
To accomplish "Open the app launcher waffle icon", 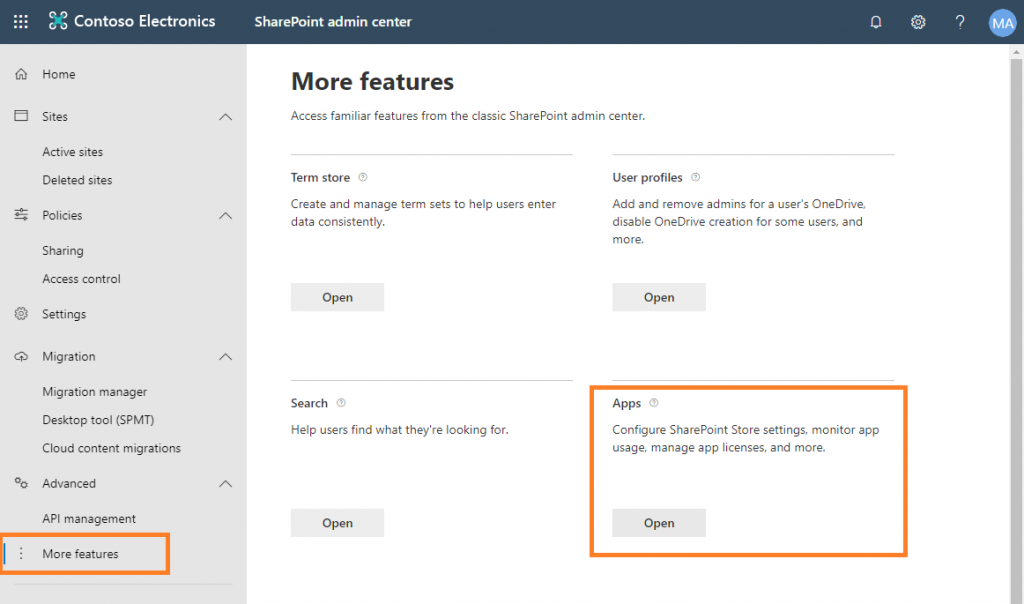I will 21,22.
